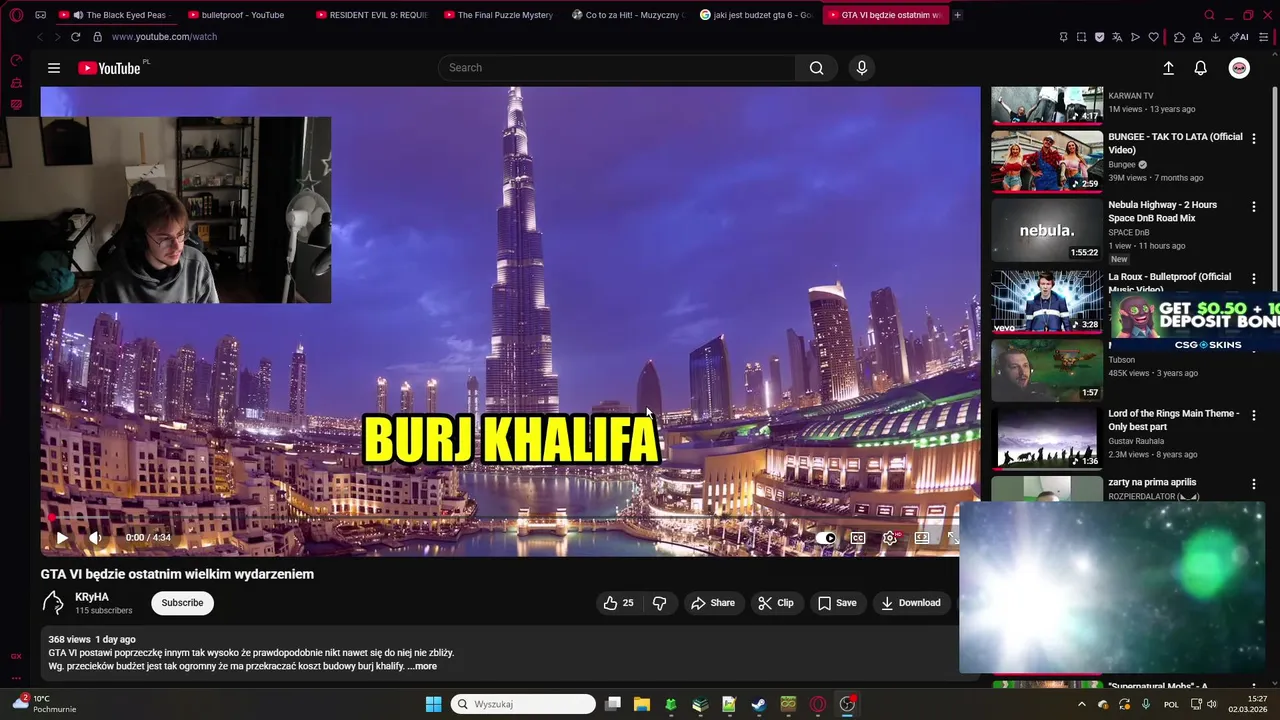This screenshot has width=1280, height=720.
Task: Open browser downloads icon
Action: 1215,37
